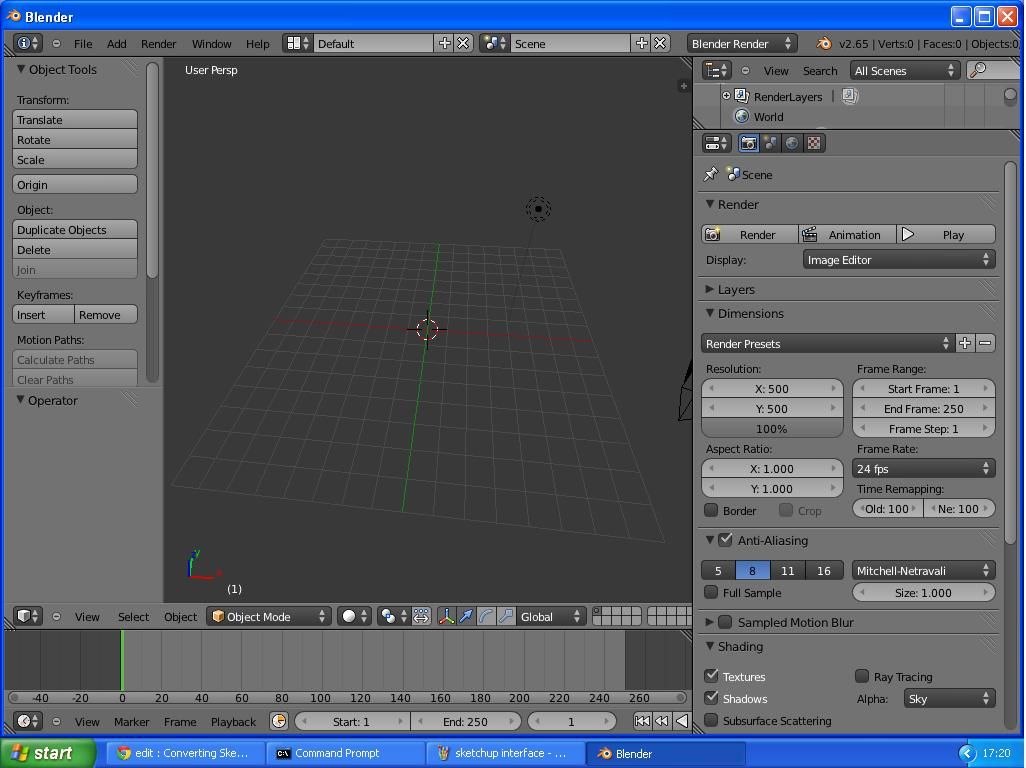Open the World properties tab
Screen dimensions: 1026x768
(792, 142)
